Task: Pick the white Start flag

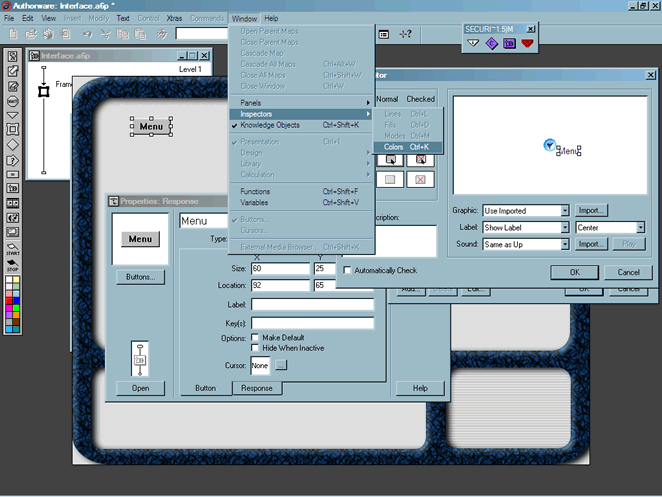Action: (13, 248)
